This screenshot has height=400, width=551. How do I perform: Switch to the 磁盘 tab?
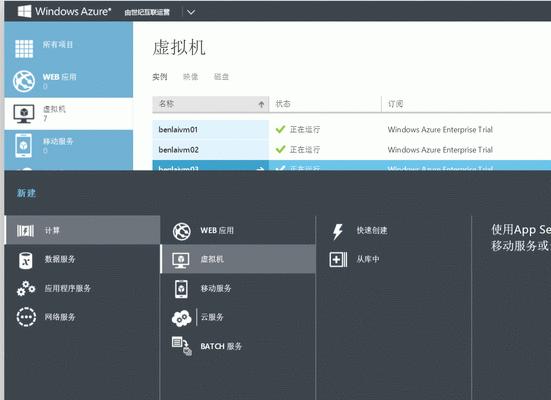tap(221, 77)
